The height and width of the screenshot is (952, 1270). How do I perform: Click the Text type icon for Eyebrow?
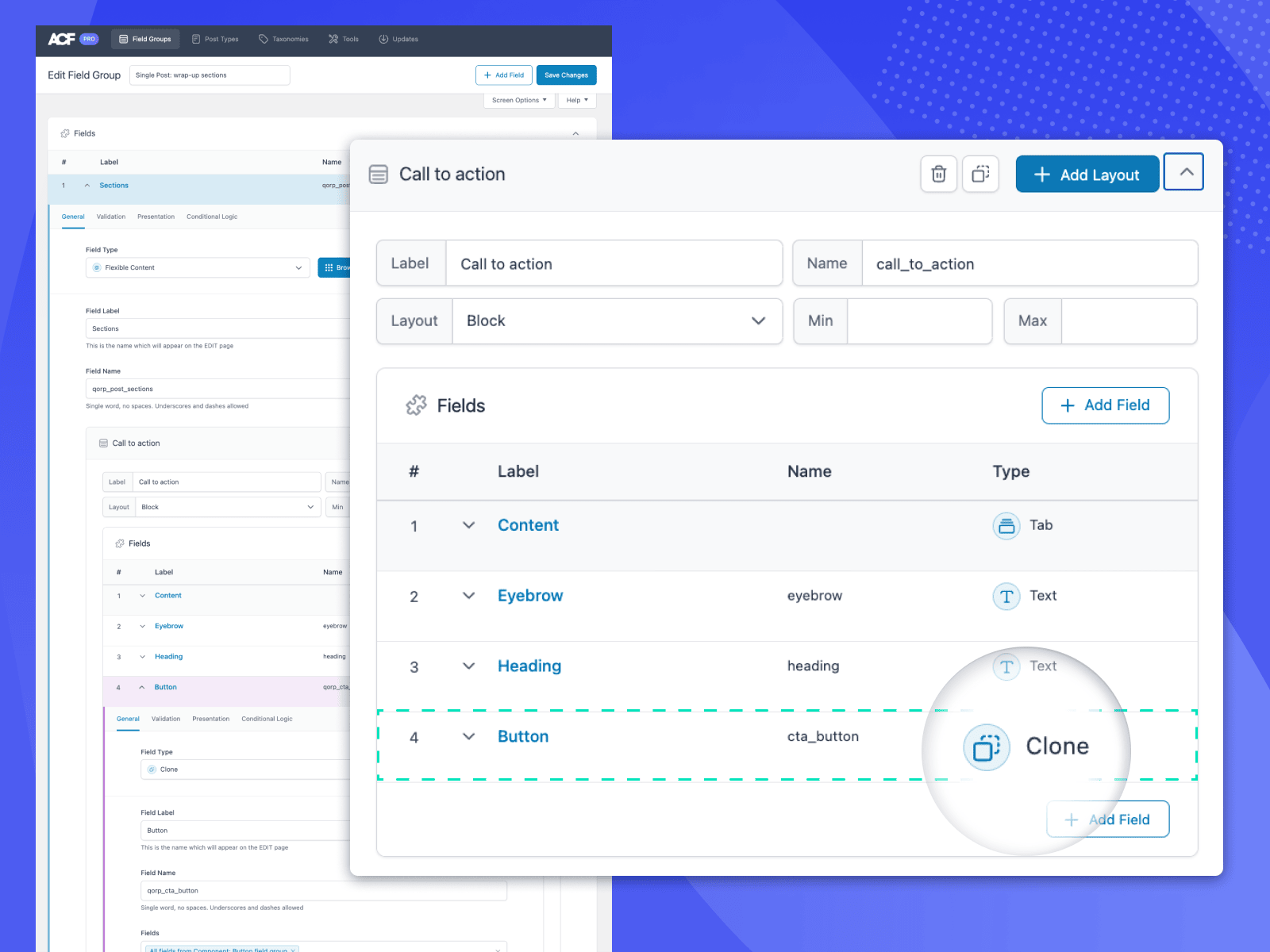pyautogui.click(x=1006, y=596)
